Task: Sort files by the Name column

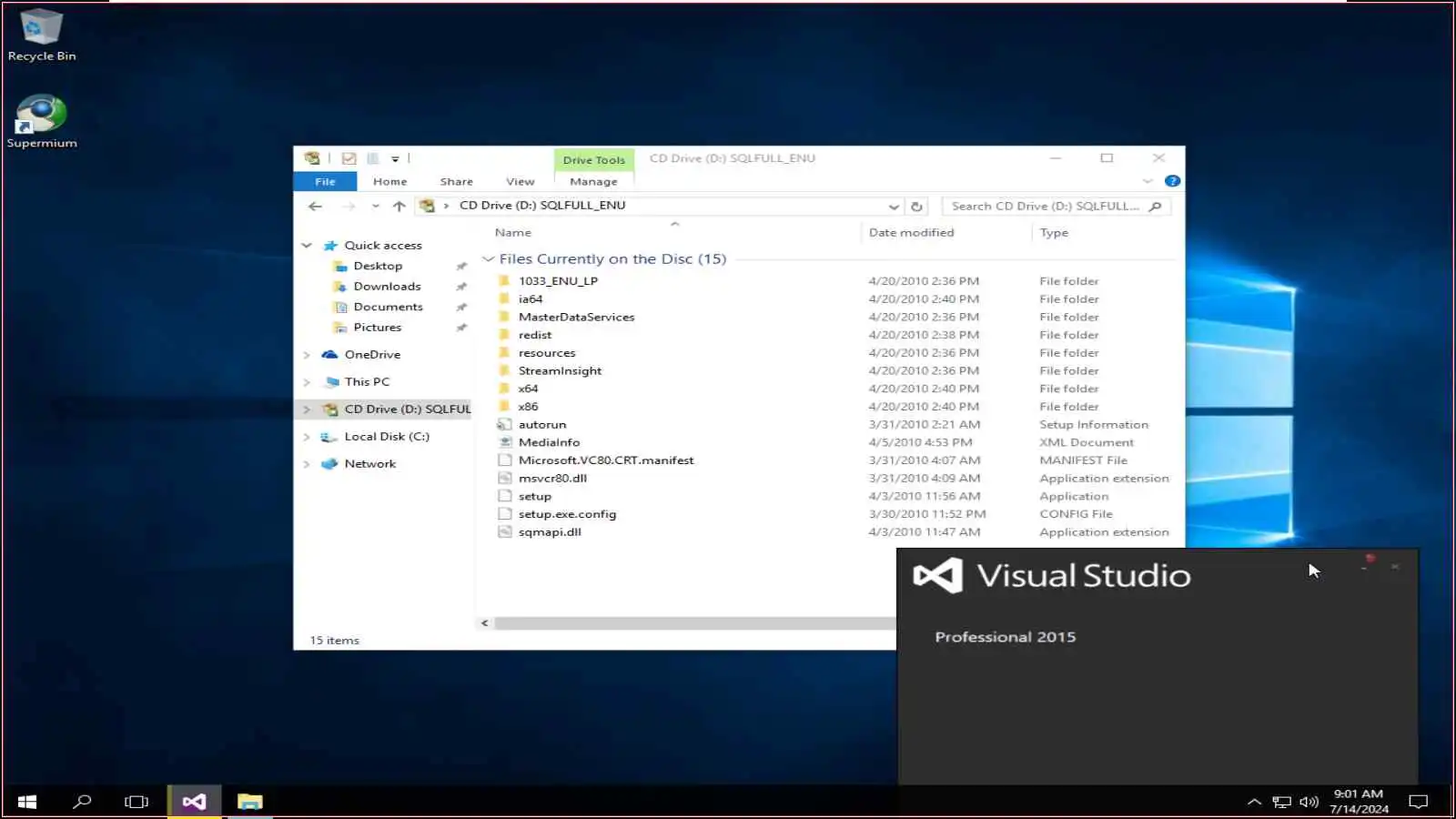Action: click(x=513, y=233)
